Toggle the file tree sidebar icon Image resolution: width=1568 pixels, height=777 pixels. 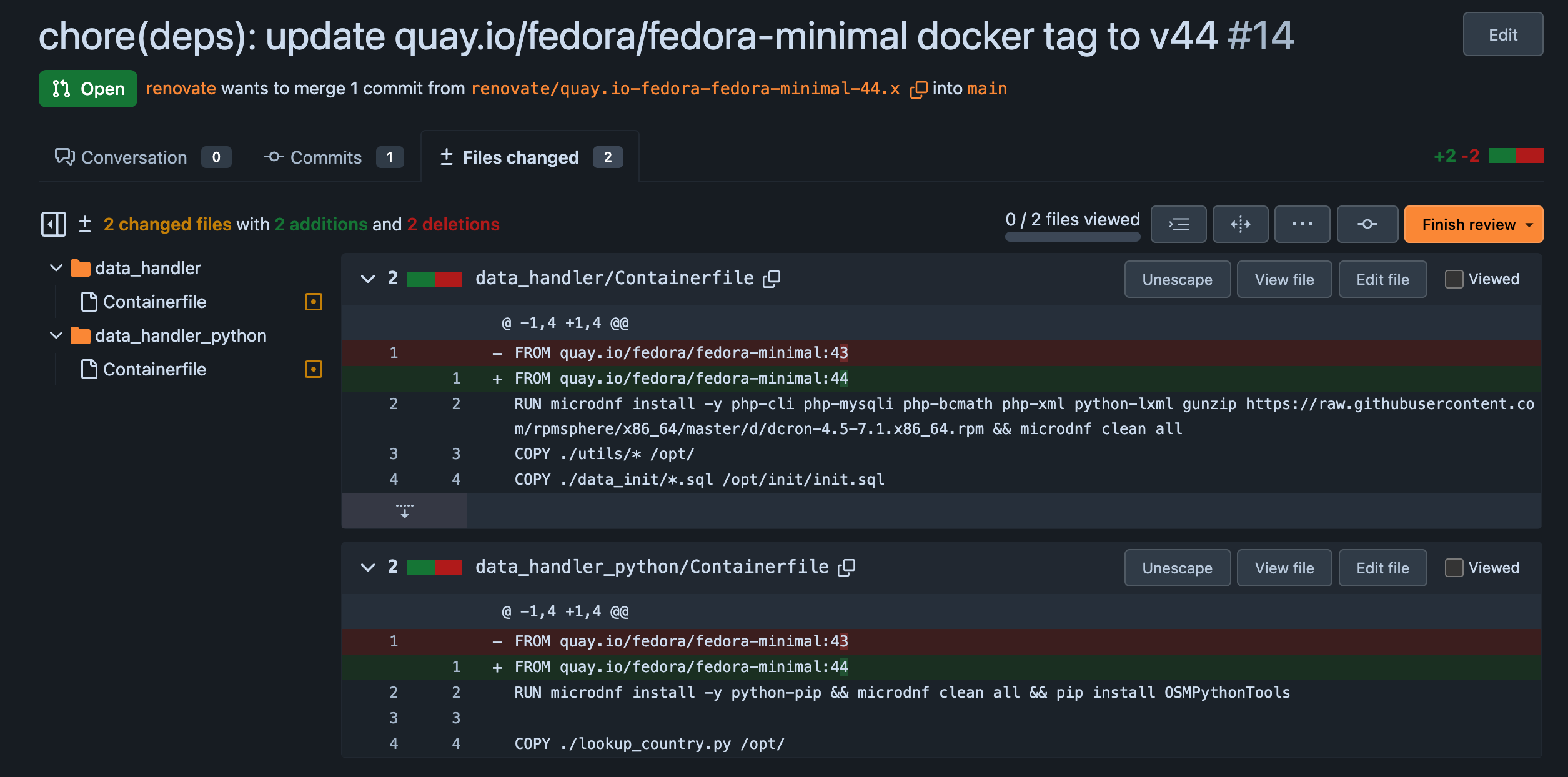click(x=54, y=224)
